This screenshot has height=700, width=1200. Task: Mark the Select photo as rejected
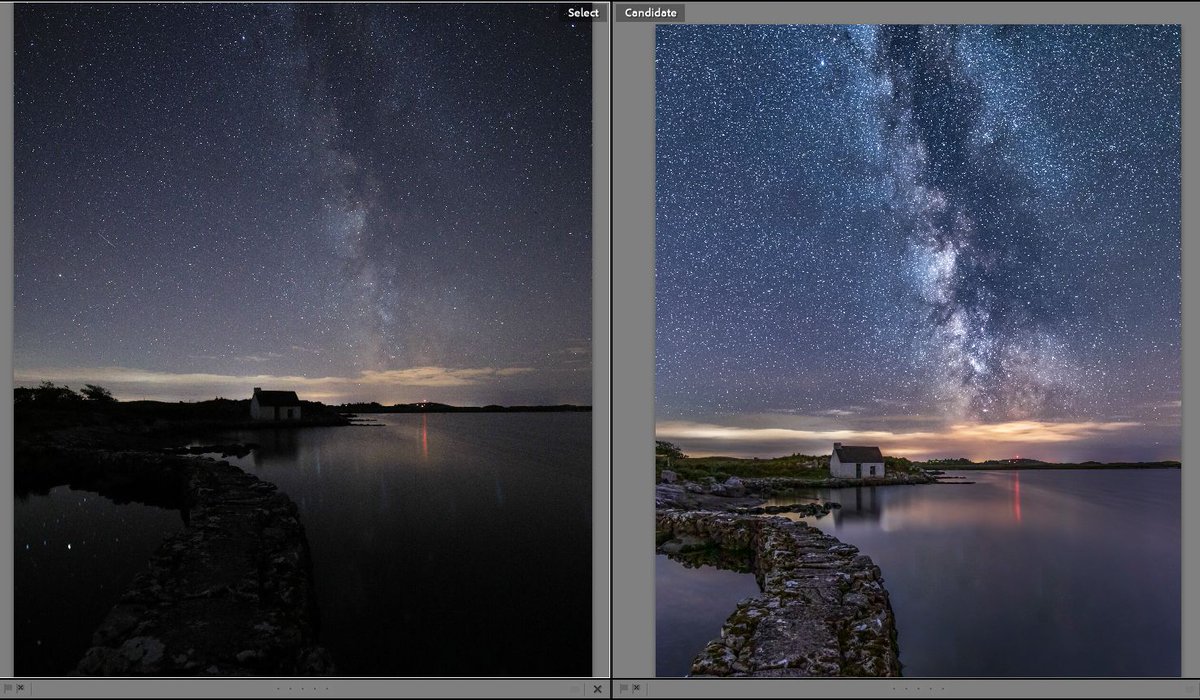pyautogui.click(x=20, y=688)
